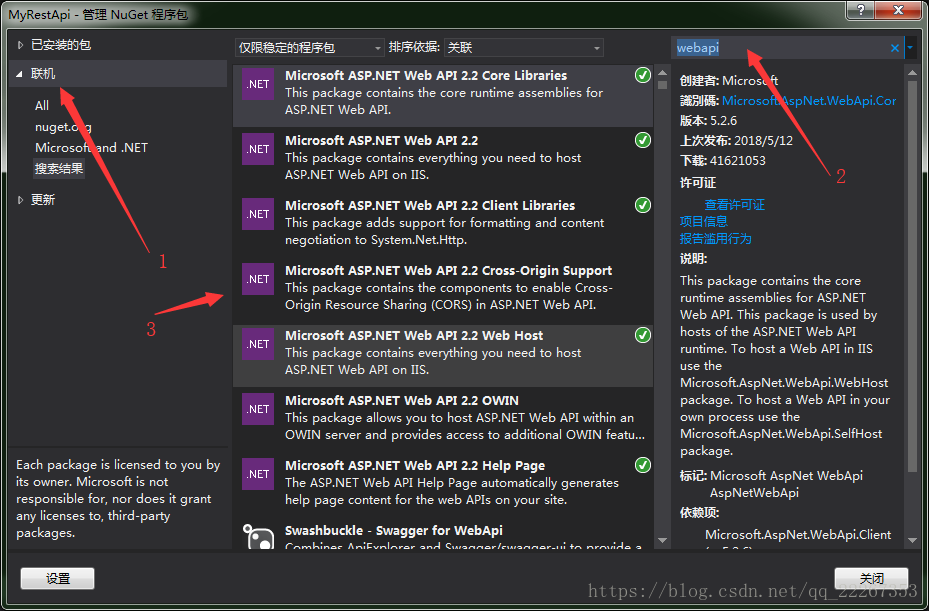Select Swashbuckle - Swagger for WebApi
Screen dimensions: 929x611
click(x=443, y=536)
